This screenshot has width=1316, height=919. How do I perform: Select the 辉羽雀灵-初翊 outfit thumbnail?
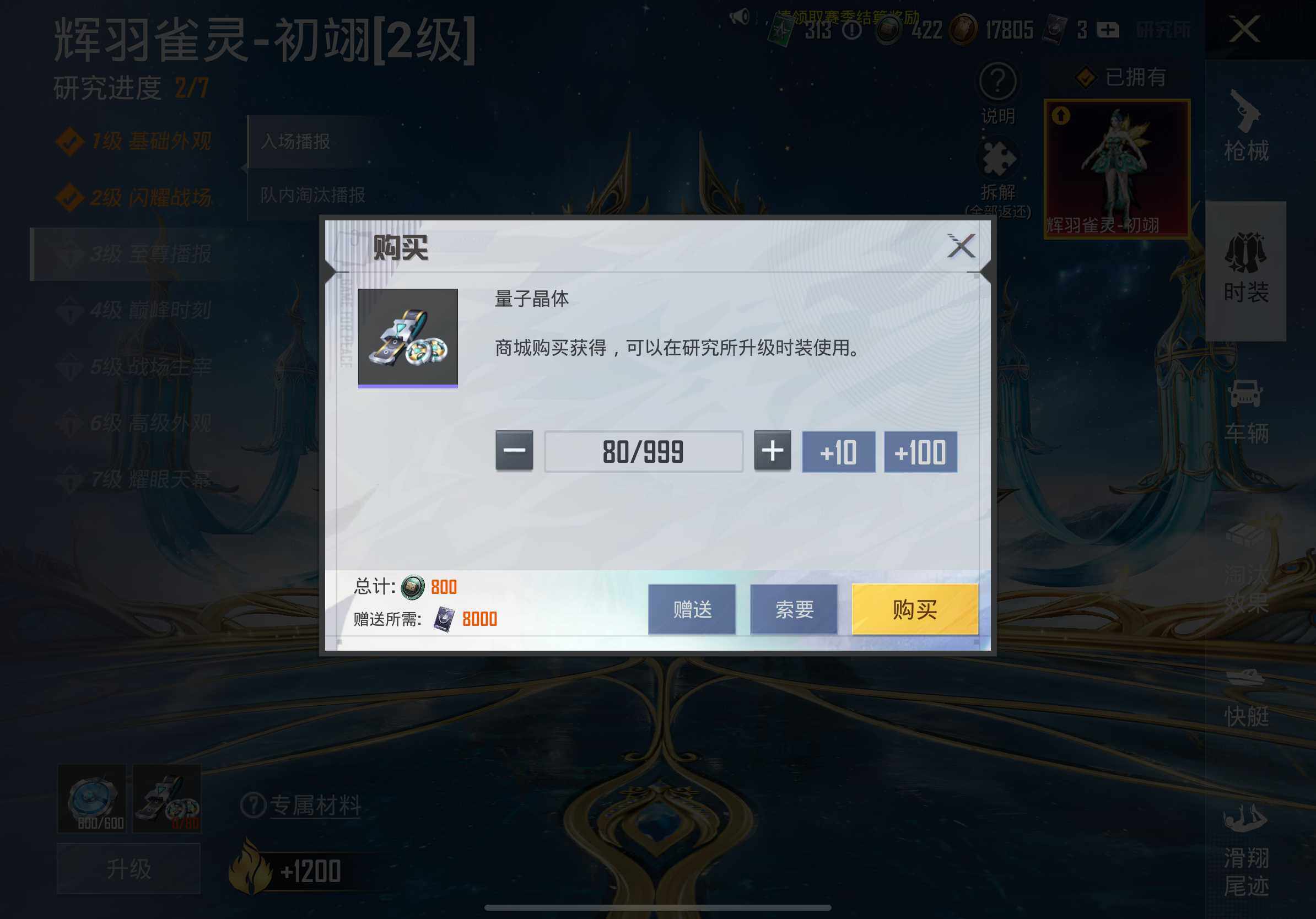(x=1117, y=169)
